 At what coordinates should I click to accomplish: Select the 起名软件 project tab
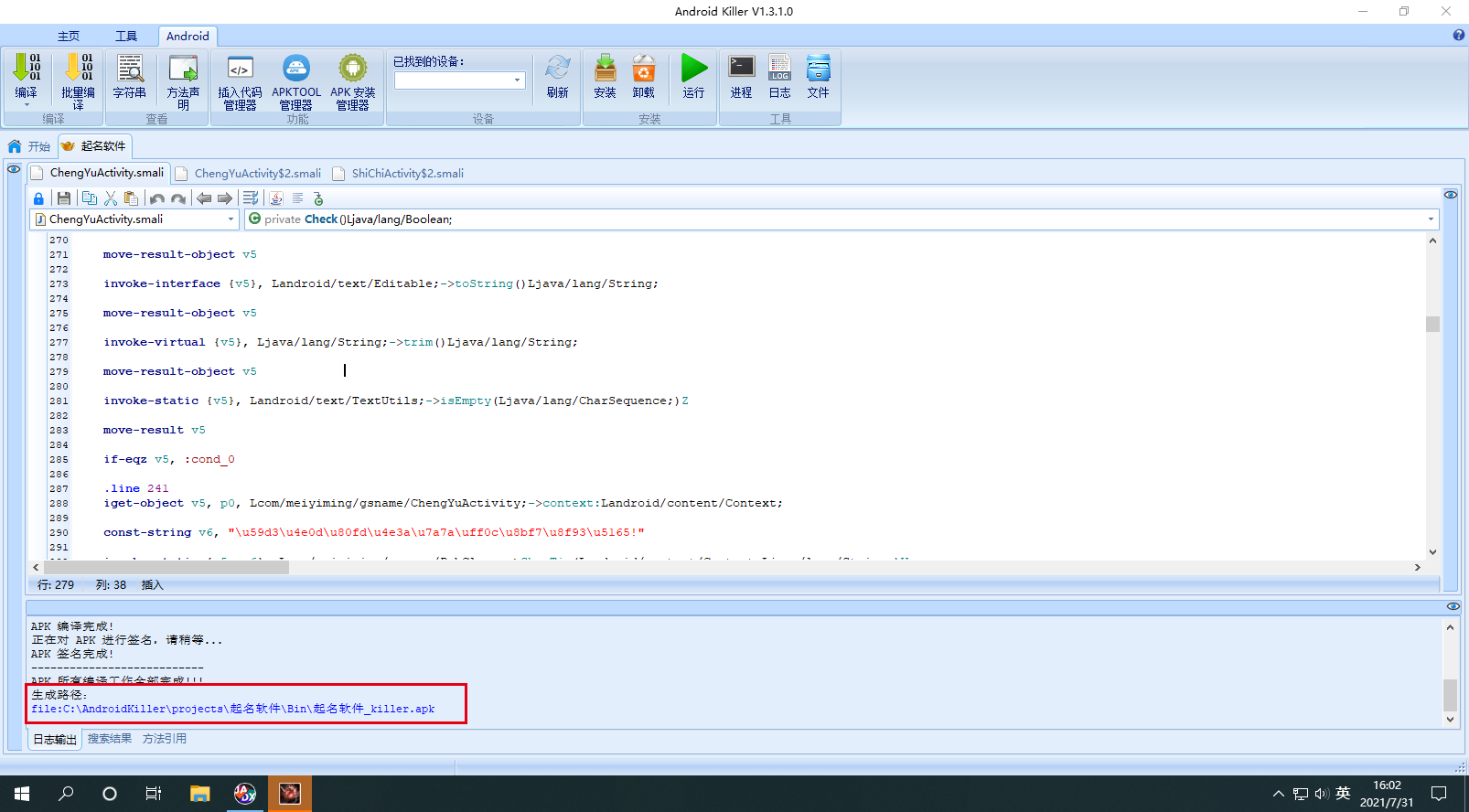tap(95, 146)
